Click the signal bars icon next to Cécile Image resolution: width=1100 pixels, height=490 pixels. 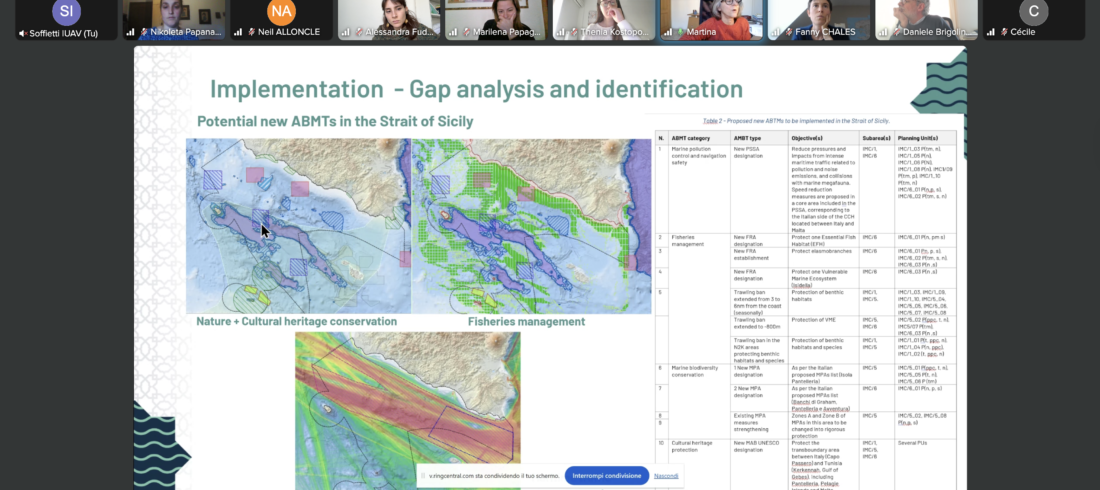[x=993, y=33]
